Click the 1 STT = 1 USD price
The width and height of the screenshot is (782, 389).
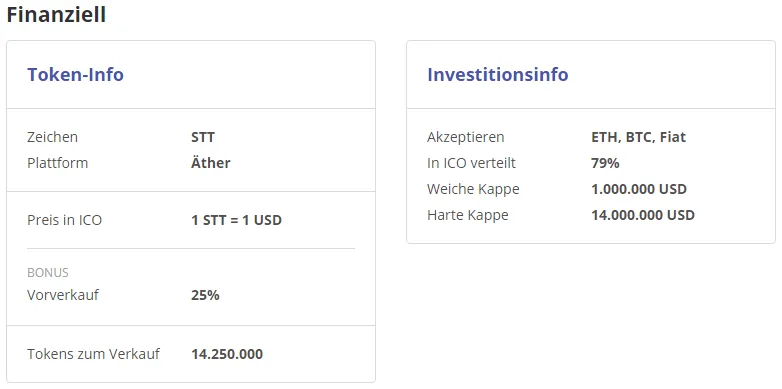click(x=236, y=220)
